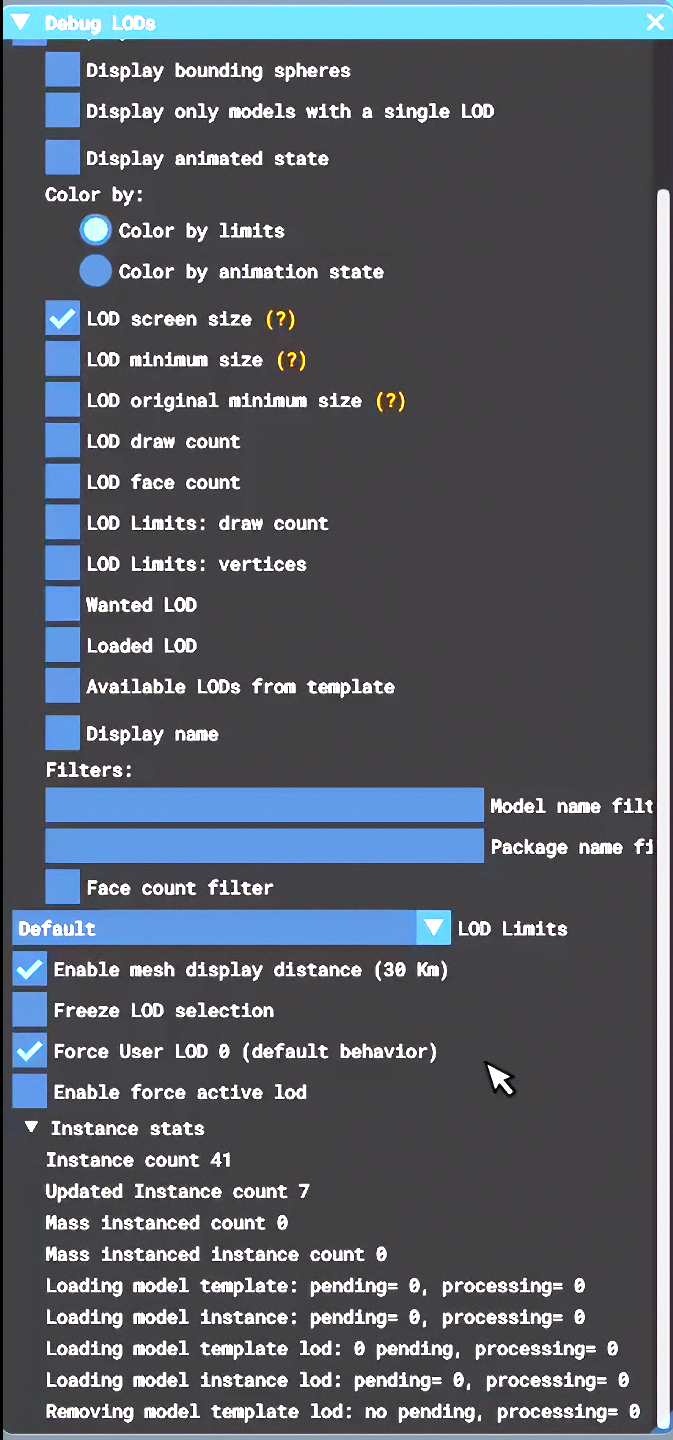The image size is (673, 1440).
Task: Collapse the Debug LODs window title triangle
Action: [x=20, y=22]
